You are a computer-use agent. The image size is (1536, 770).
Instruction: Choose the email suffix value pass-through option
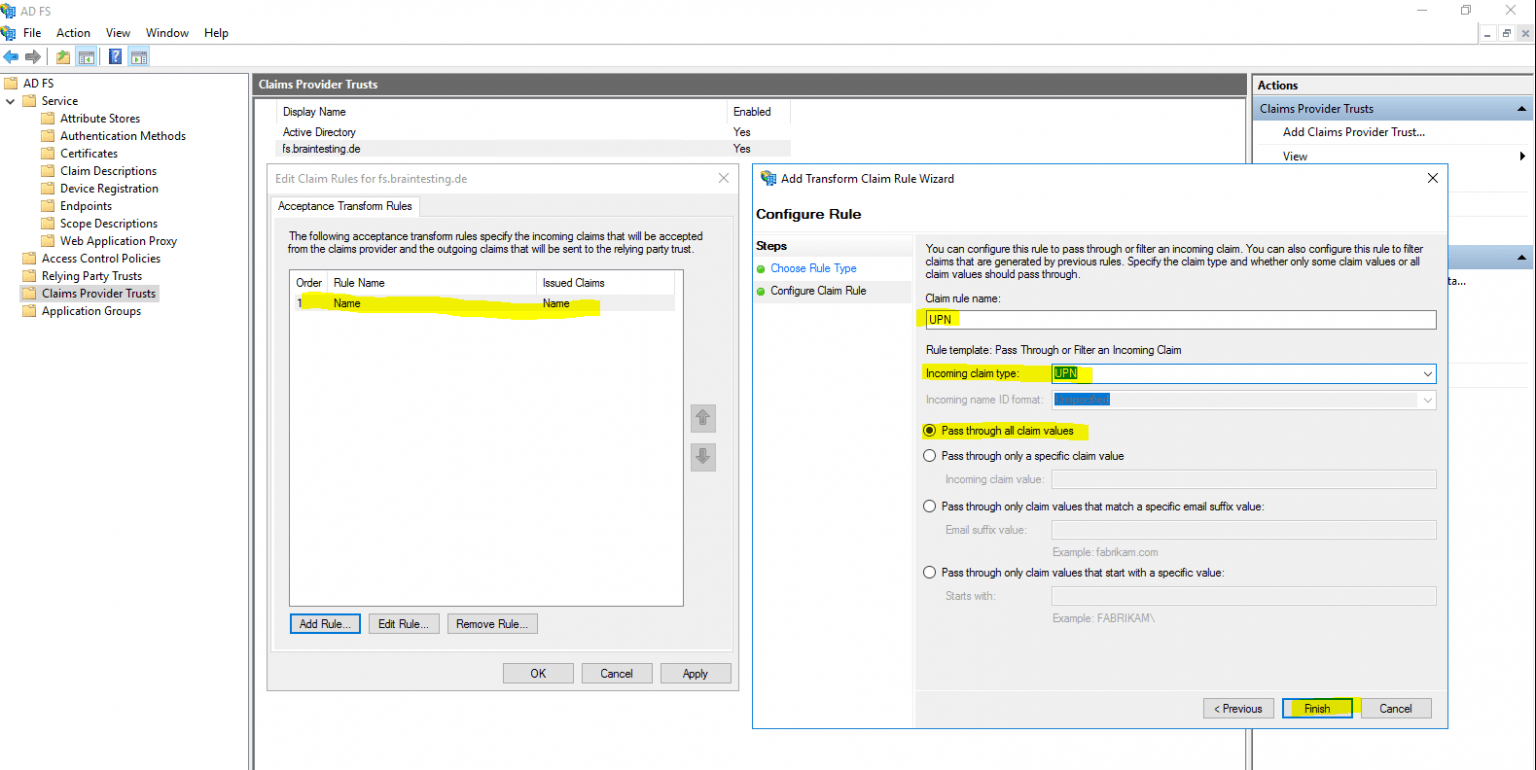[930, 506]
